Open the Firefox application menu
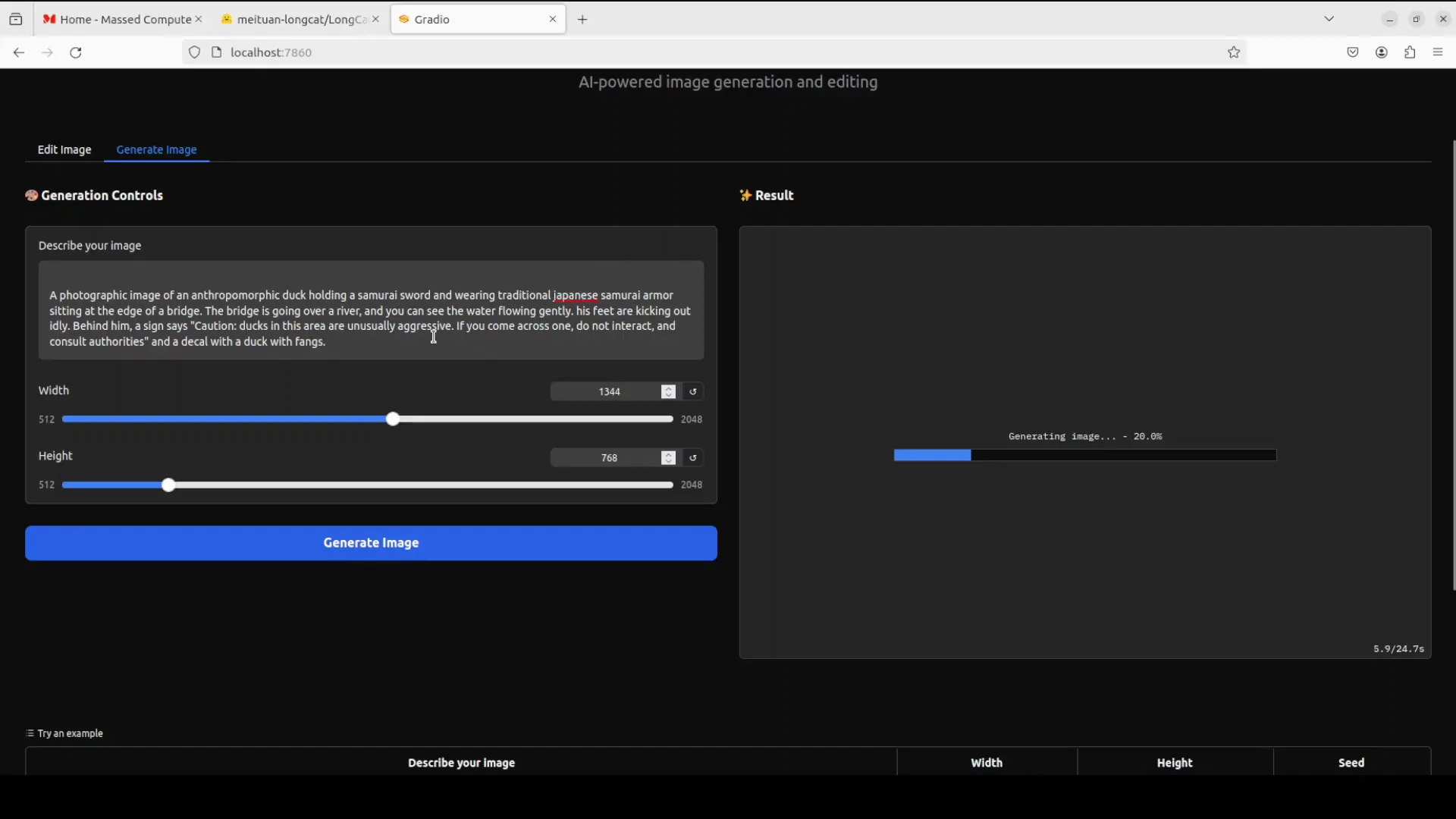 pyautogui.click(x=1438, y=52)
